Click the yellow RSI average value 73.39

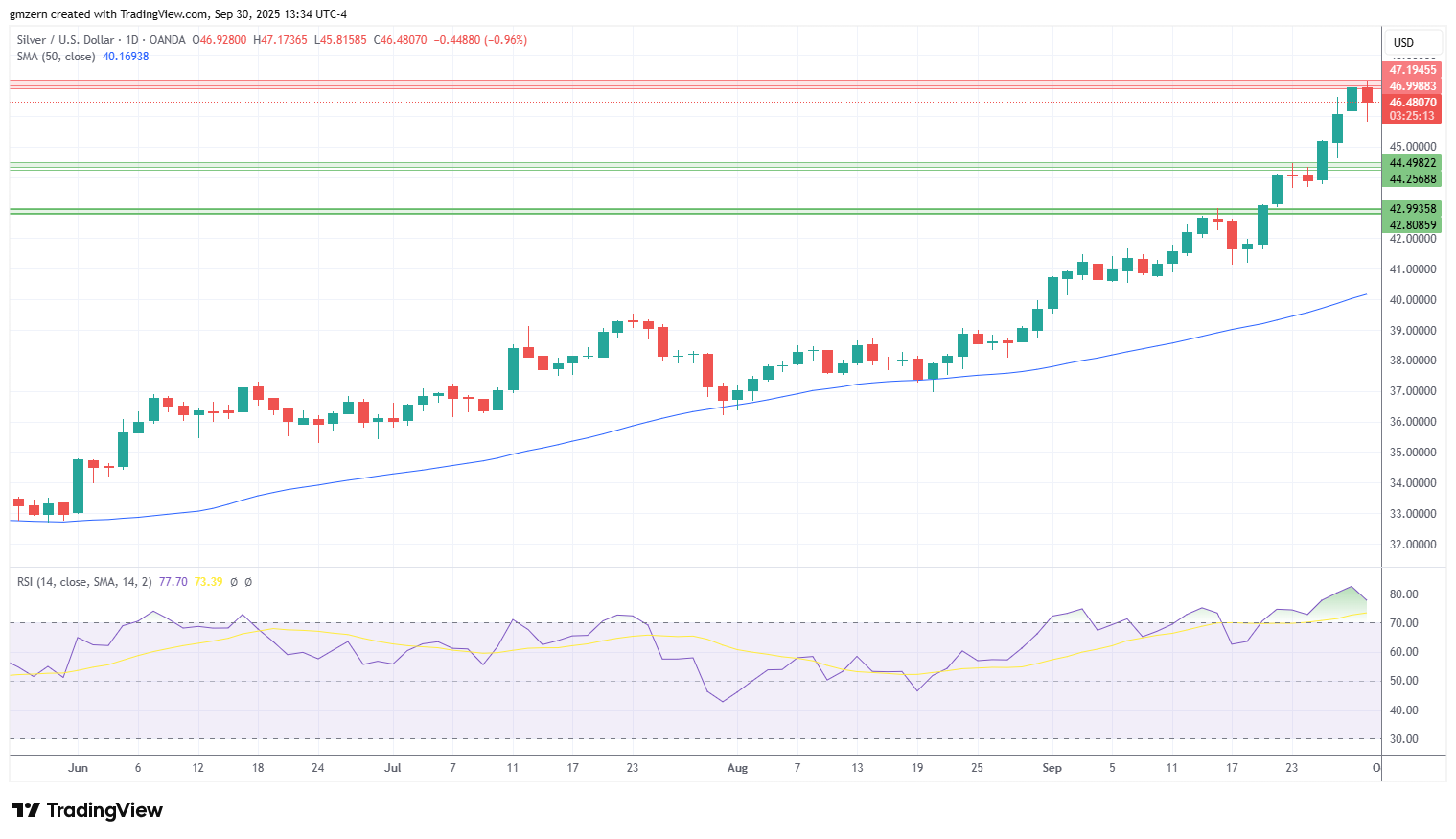click(208, 582)
